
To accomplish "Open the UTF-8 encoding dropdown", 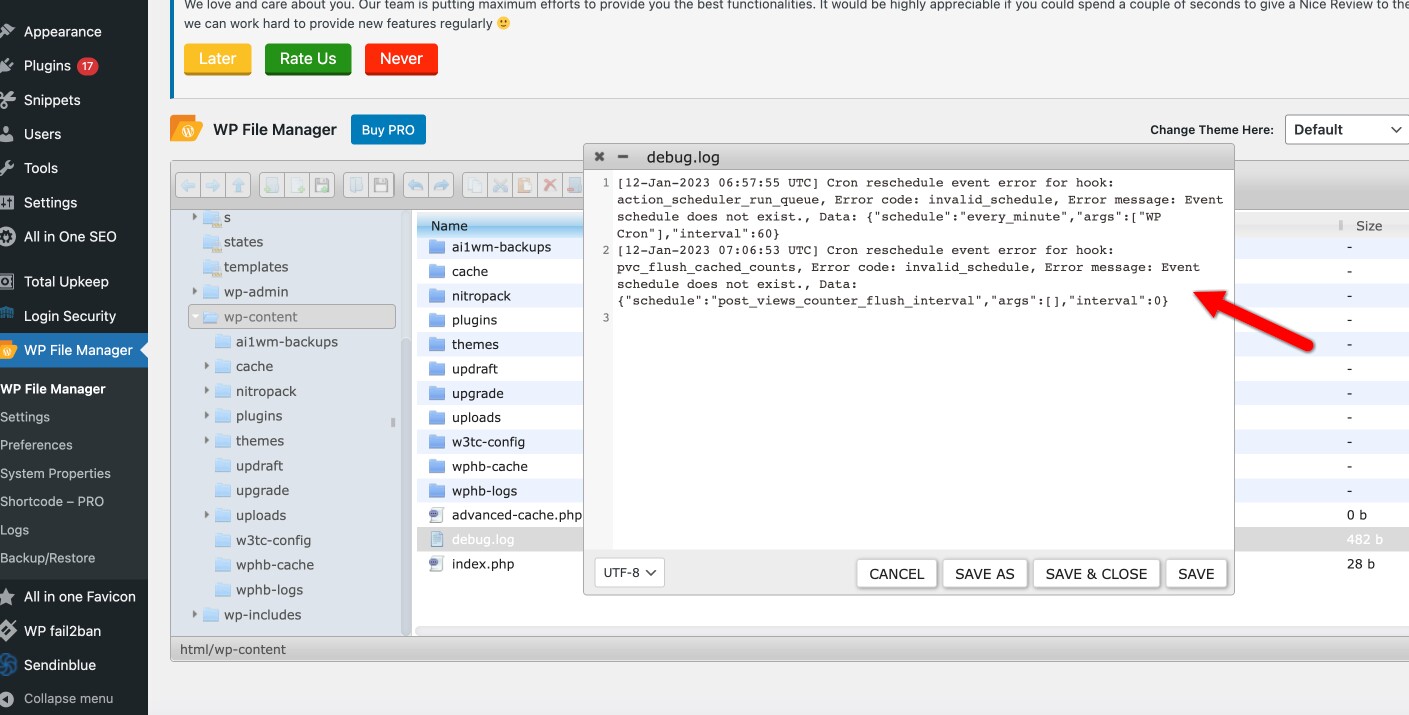I will 629,573.
